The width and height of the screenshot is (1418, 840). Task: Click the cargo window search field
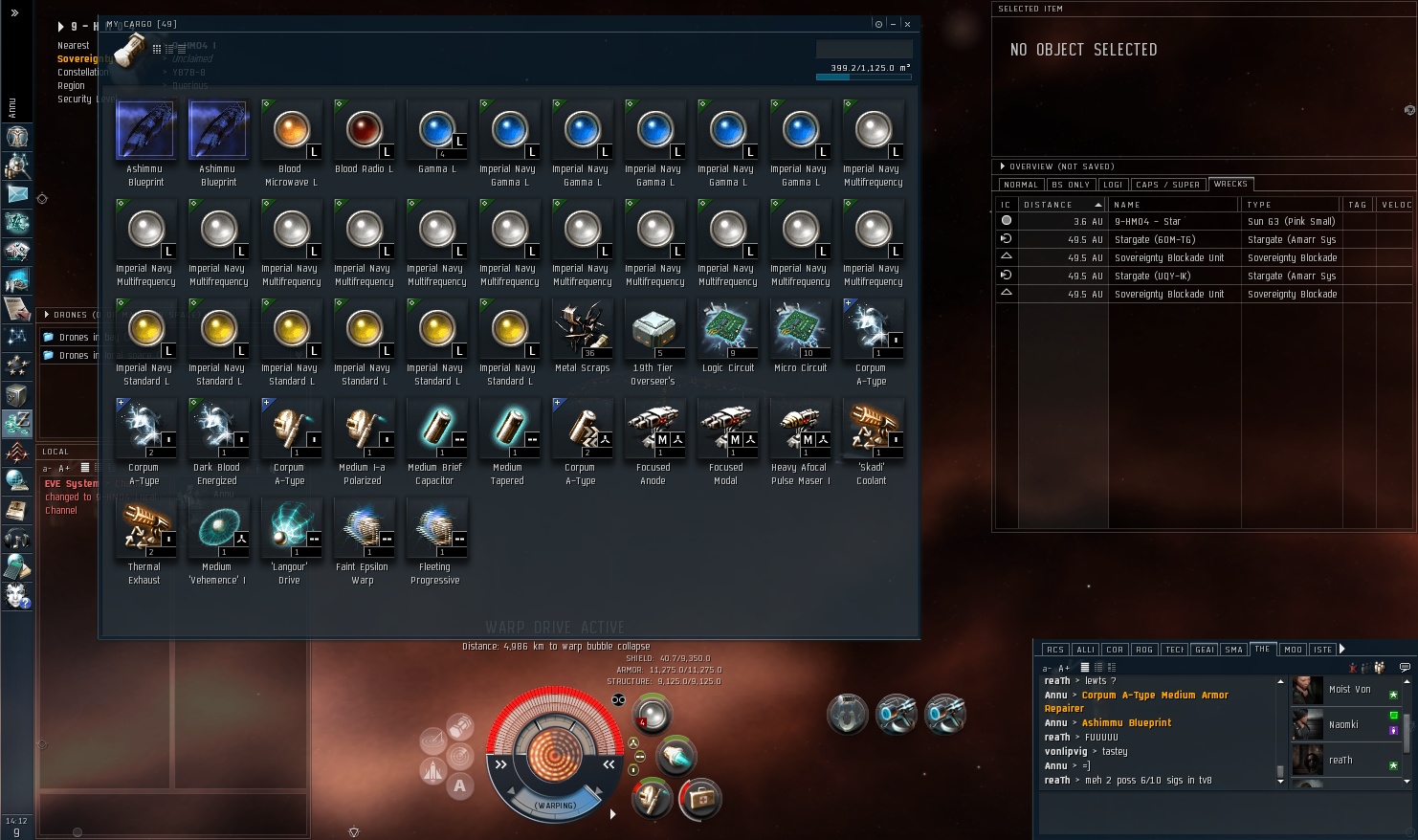click(864, 49)
